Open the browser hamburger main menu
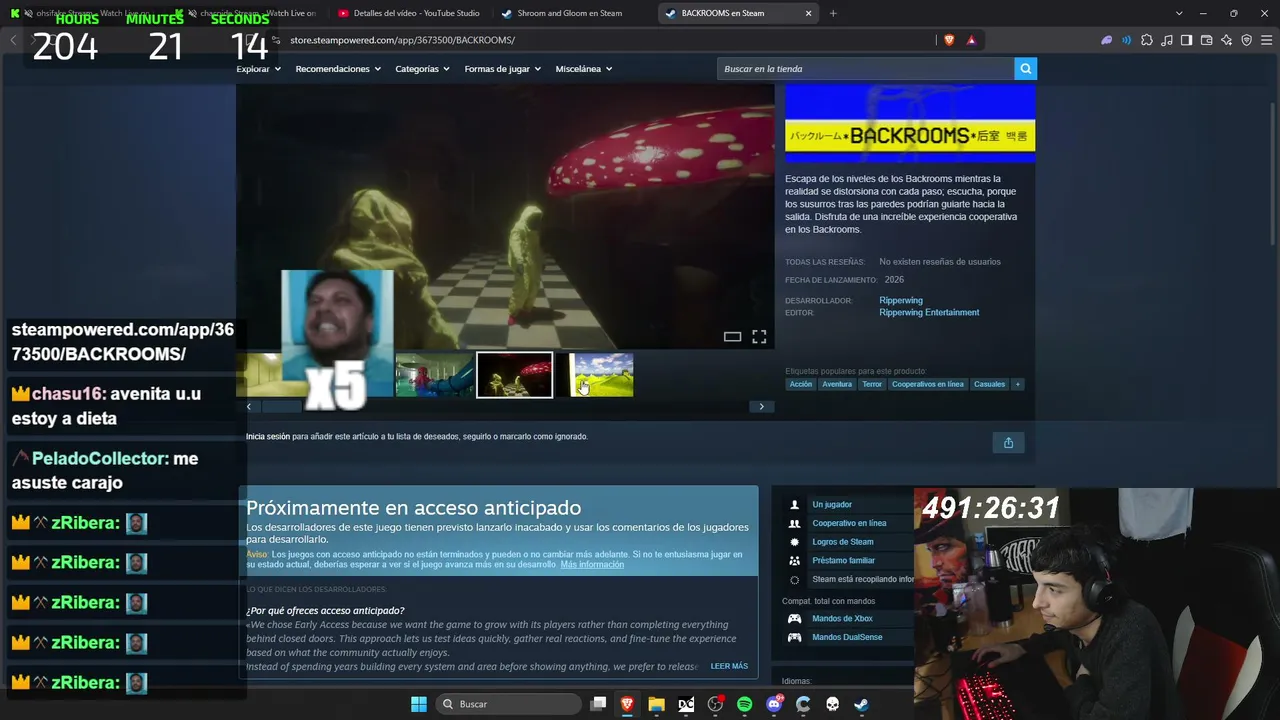 pyautogui.click(x=1267, y=40)
